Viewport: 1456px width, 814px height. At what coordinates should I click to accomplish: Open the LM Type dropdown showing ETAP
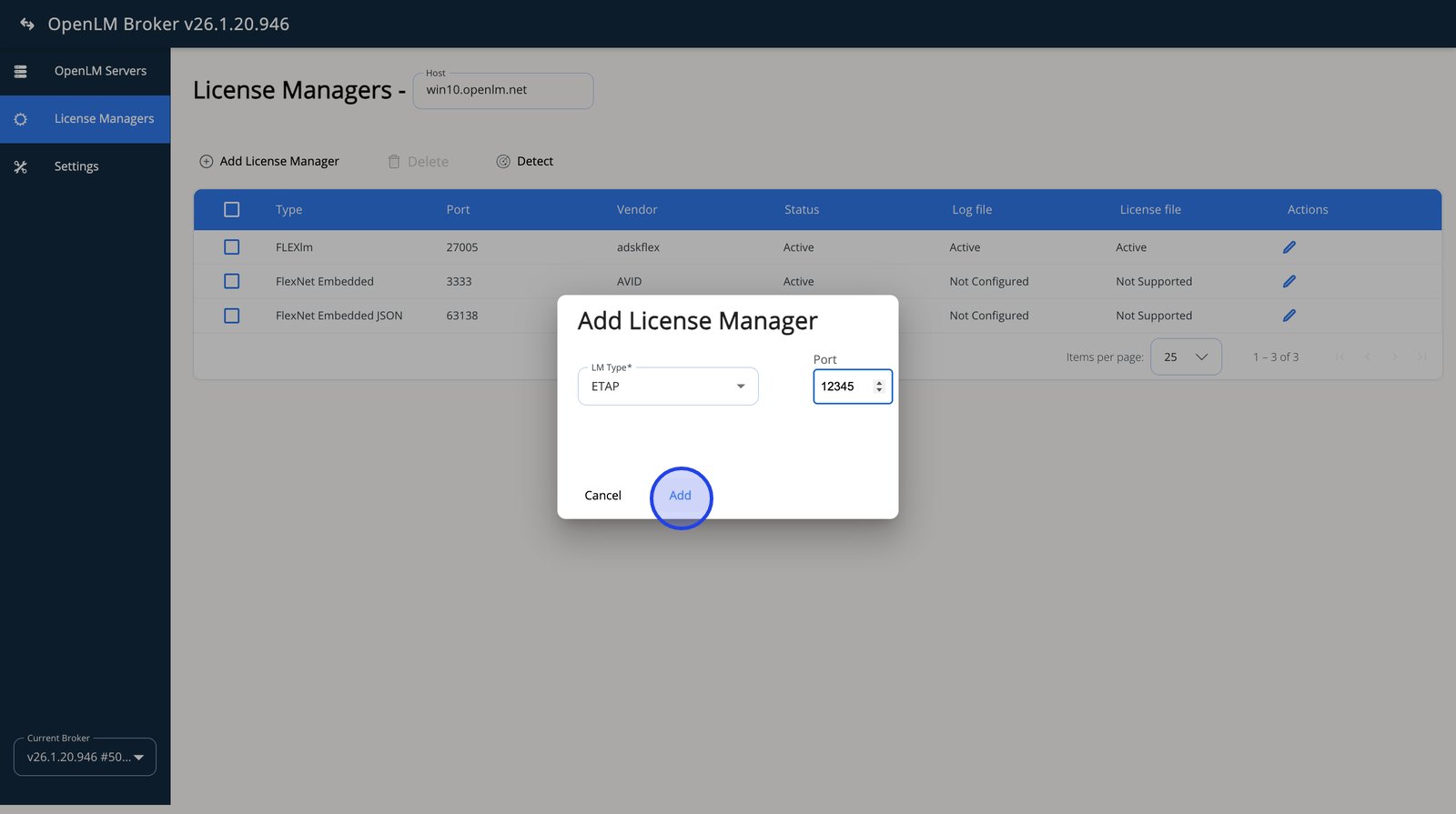click(668, 387)
